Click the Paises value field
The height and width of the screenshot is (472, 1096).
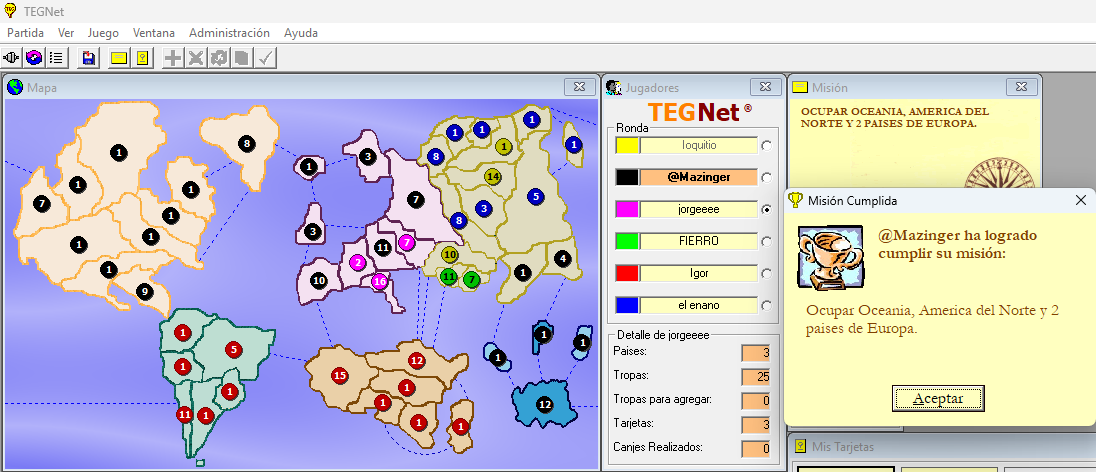coord(756,352)
